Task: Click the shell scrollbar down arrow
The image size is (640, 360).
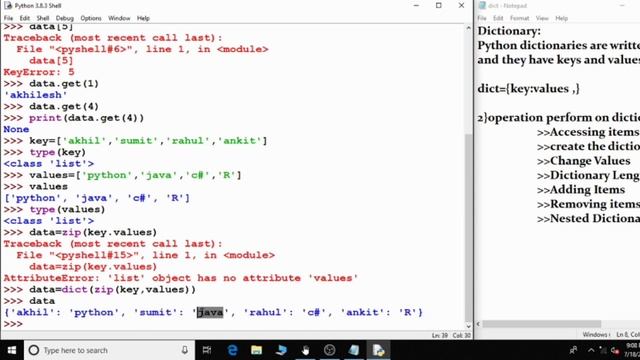Action: click(468, 326)
